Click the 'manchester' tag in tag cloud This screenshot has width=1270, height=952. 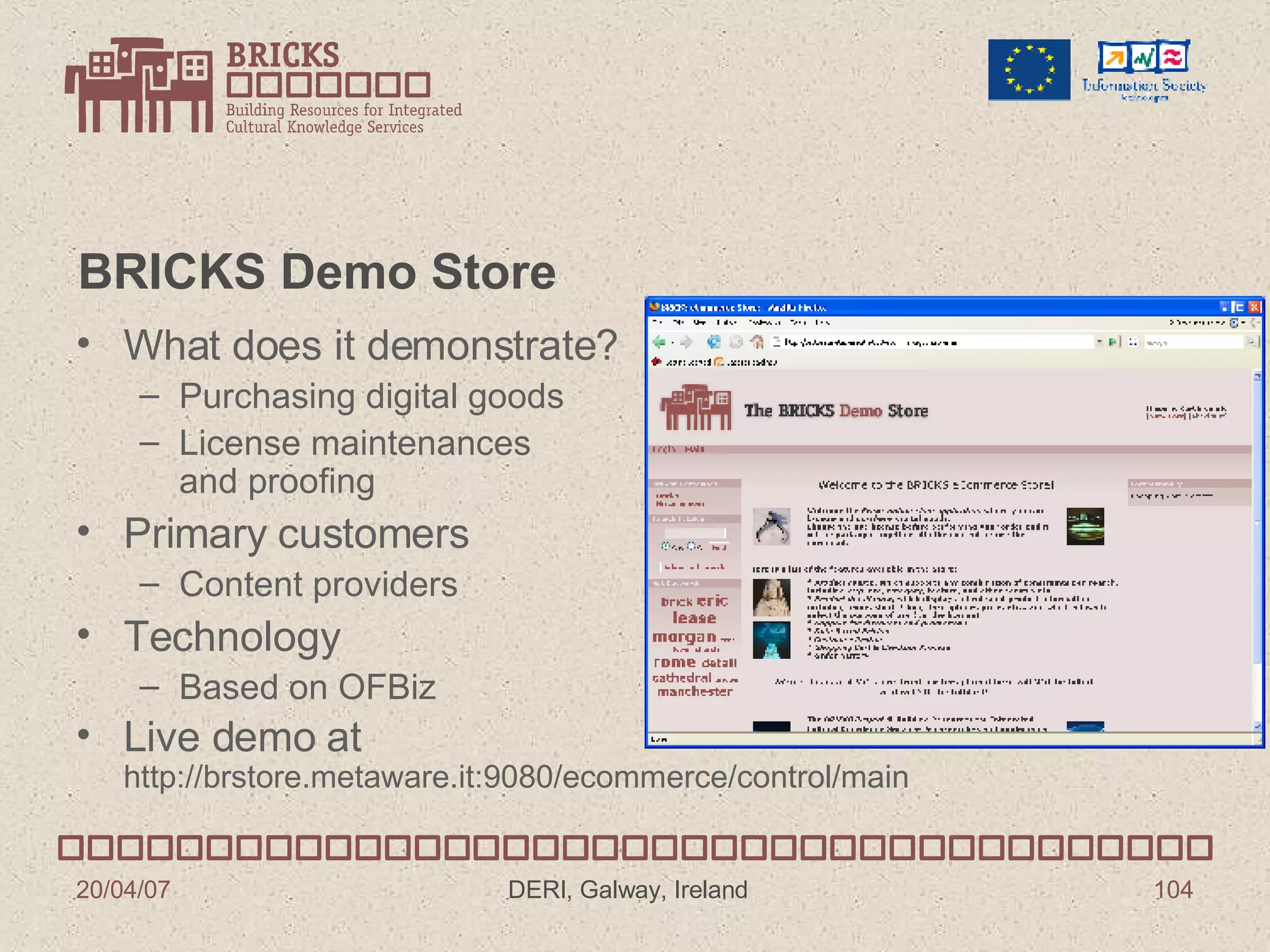coord(695,692)
